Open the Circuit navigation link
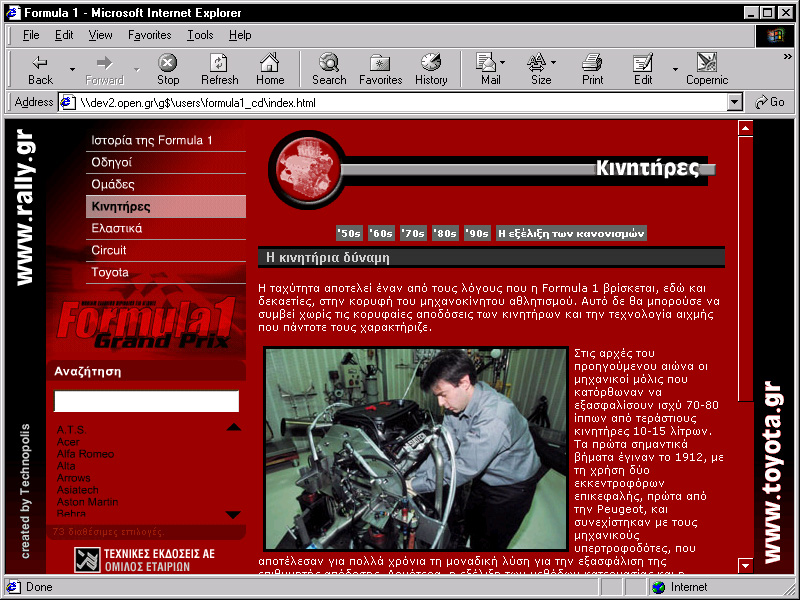 [166, 250]
